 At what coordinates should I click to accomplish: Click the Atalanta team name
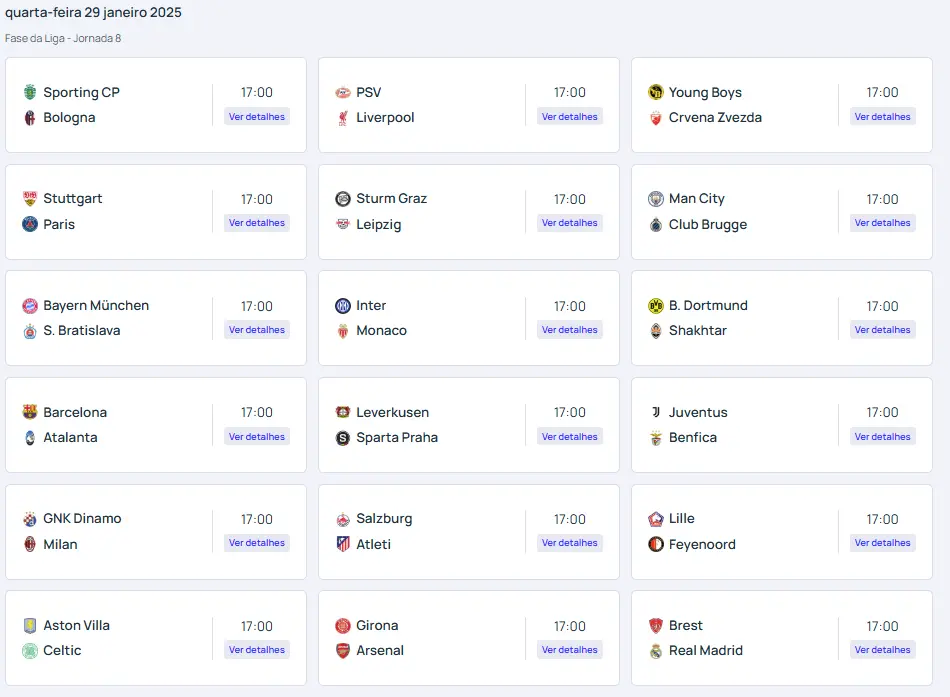[x=70, y=438]
